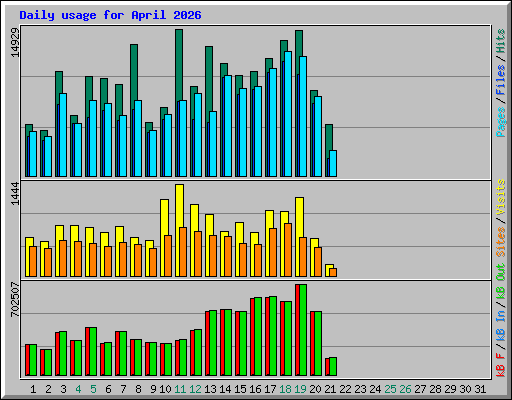
Task: Click day label 20 on the x-axis
Action: [x=315, y=389]
